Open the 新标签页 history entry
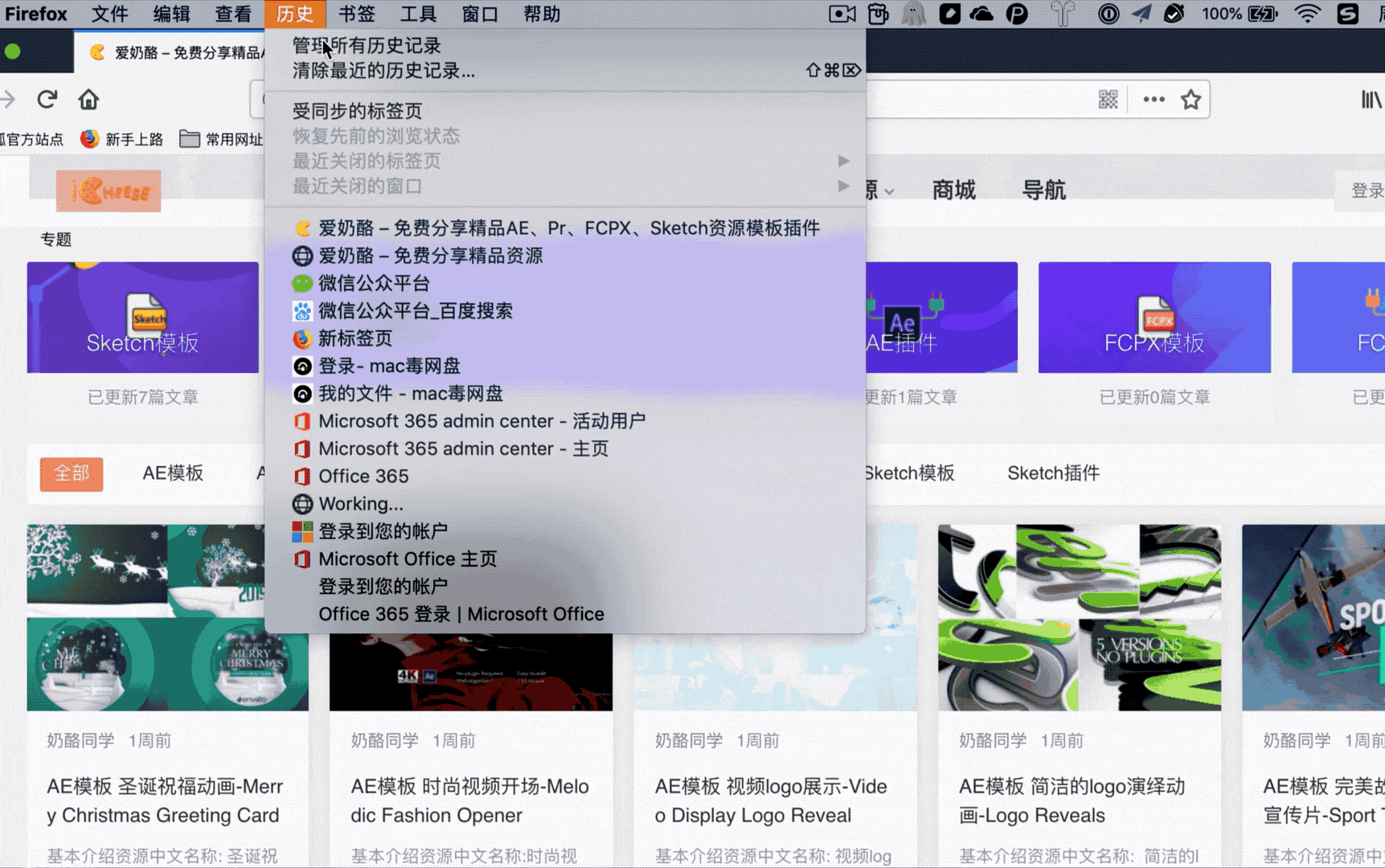Image resolution: width=1385 pixels, height=868 pixels. [x=565, y=338]
